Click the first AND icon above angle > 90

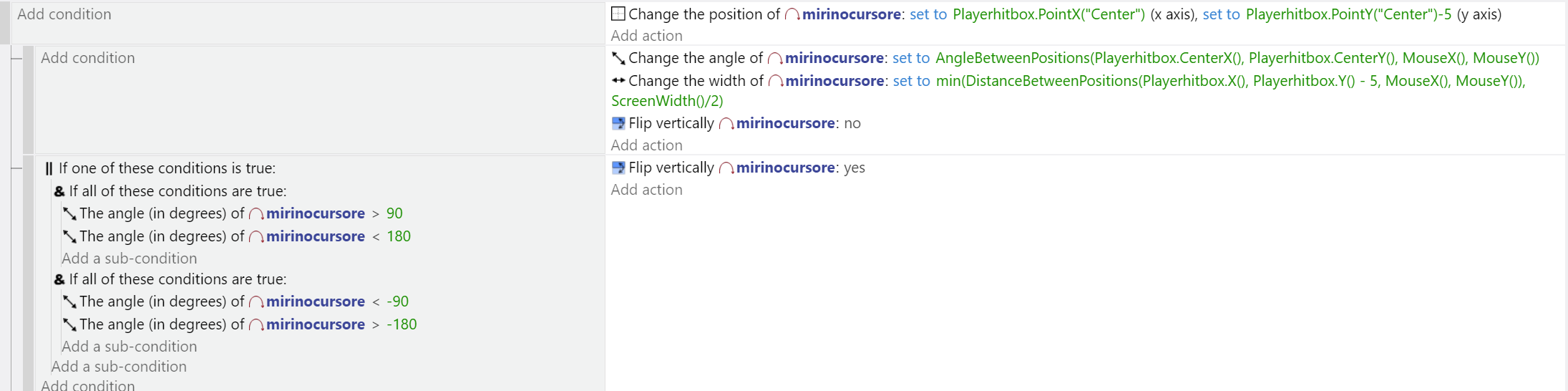[59, 191]
